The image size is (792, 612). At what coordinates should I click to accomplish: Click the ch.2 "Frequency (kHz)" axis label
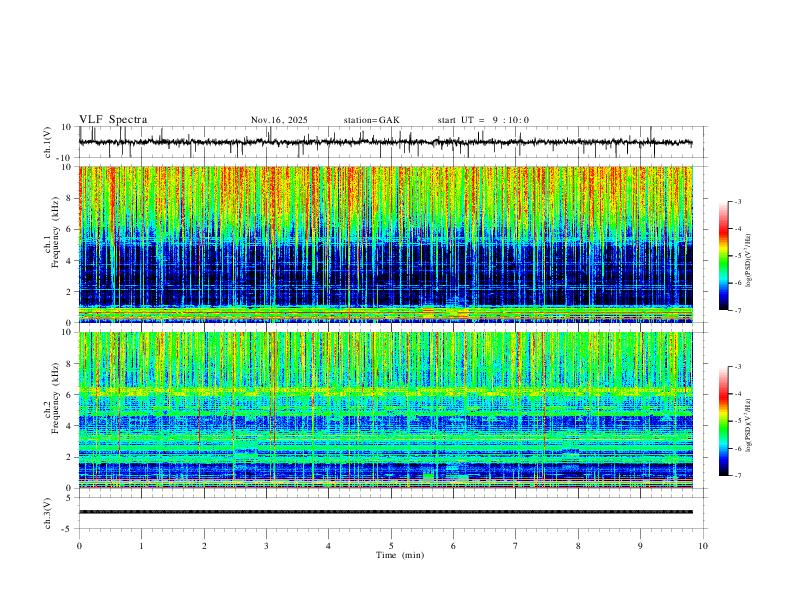click(x=55, y=398)
